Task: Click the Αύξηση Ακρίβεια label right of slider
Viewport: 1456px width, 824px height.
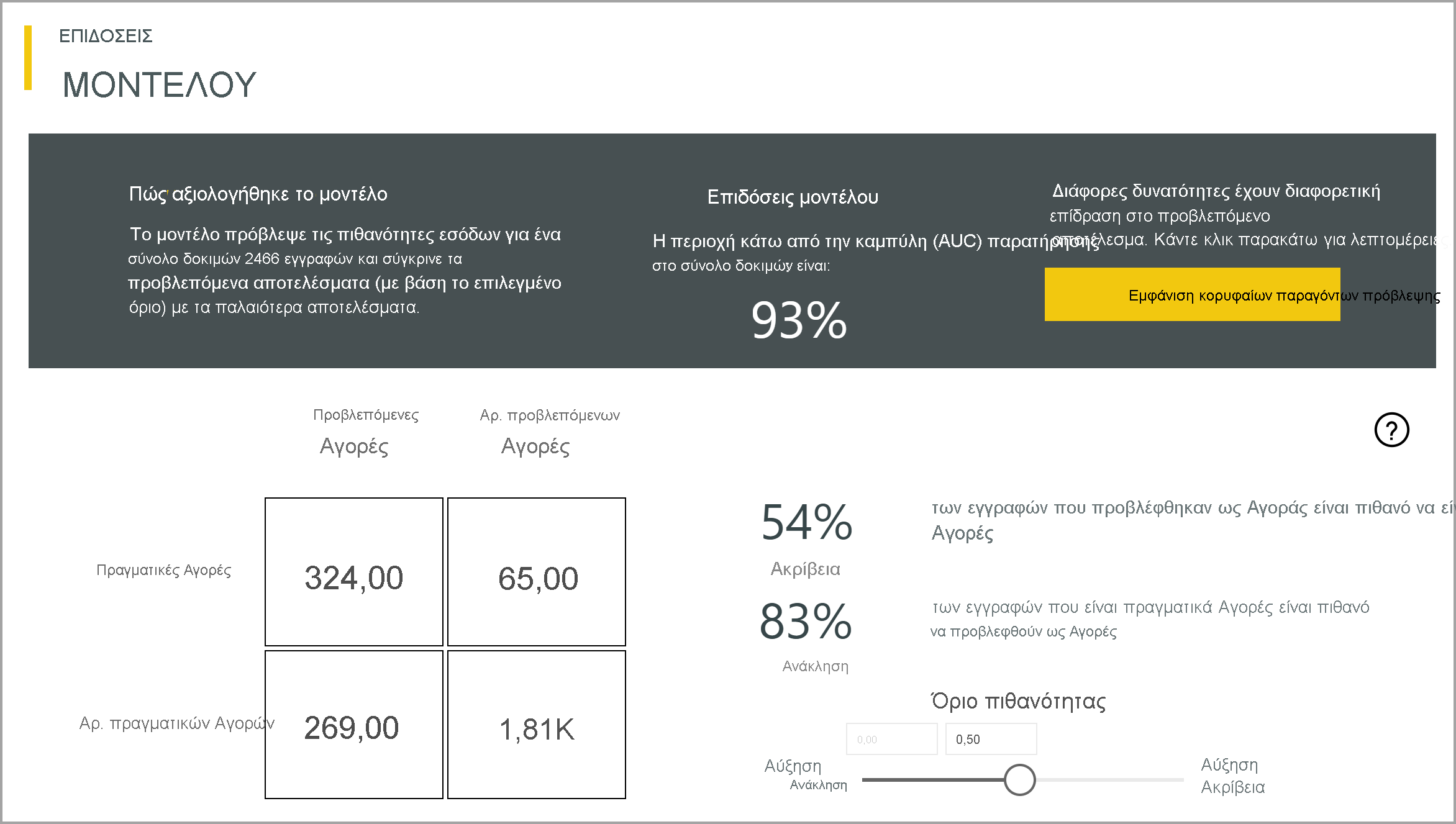Action: click(x=1232, y=776)
